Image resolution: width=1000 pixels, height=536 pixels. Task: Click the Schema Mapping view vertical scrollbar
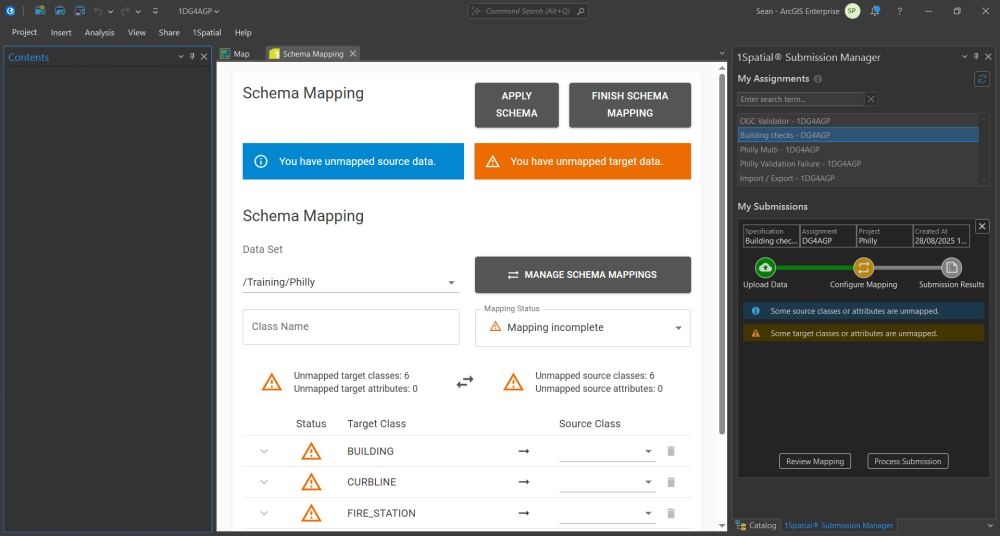coord(722,254)
